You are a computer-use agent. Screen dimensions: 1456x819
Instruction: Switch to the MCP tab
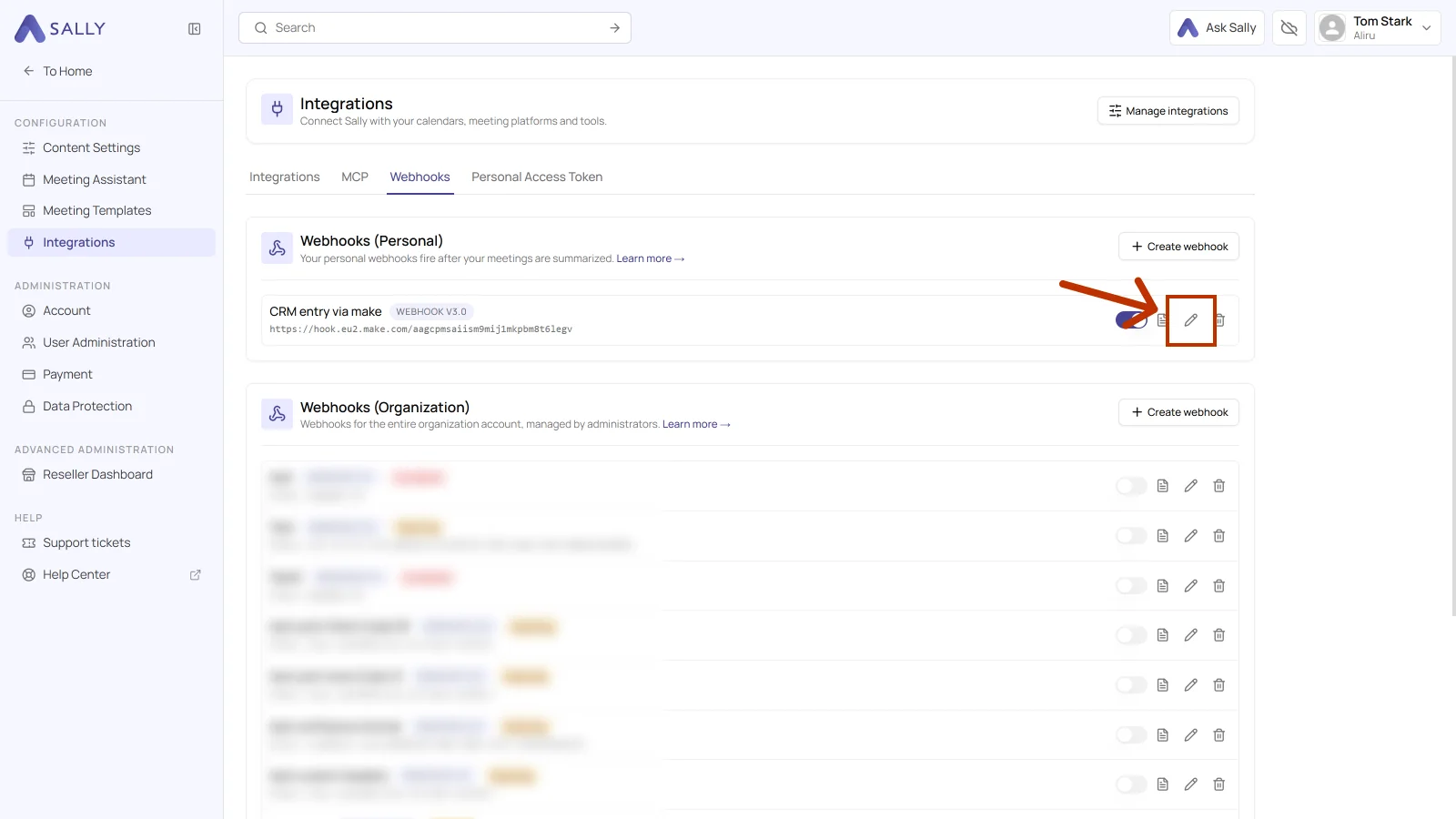(355, 177)
